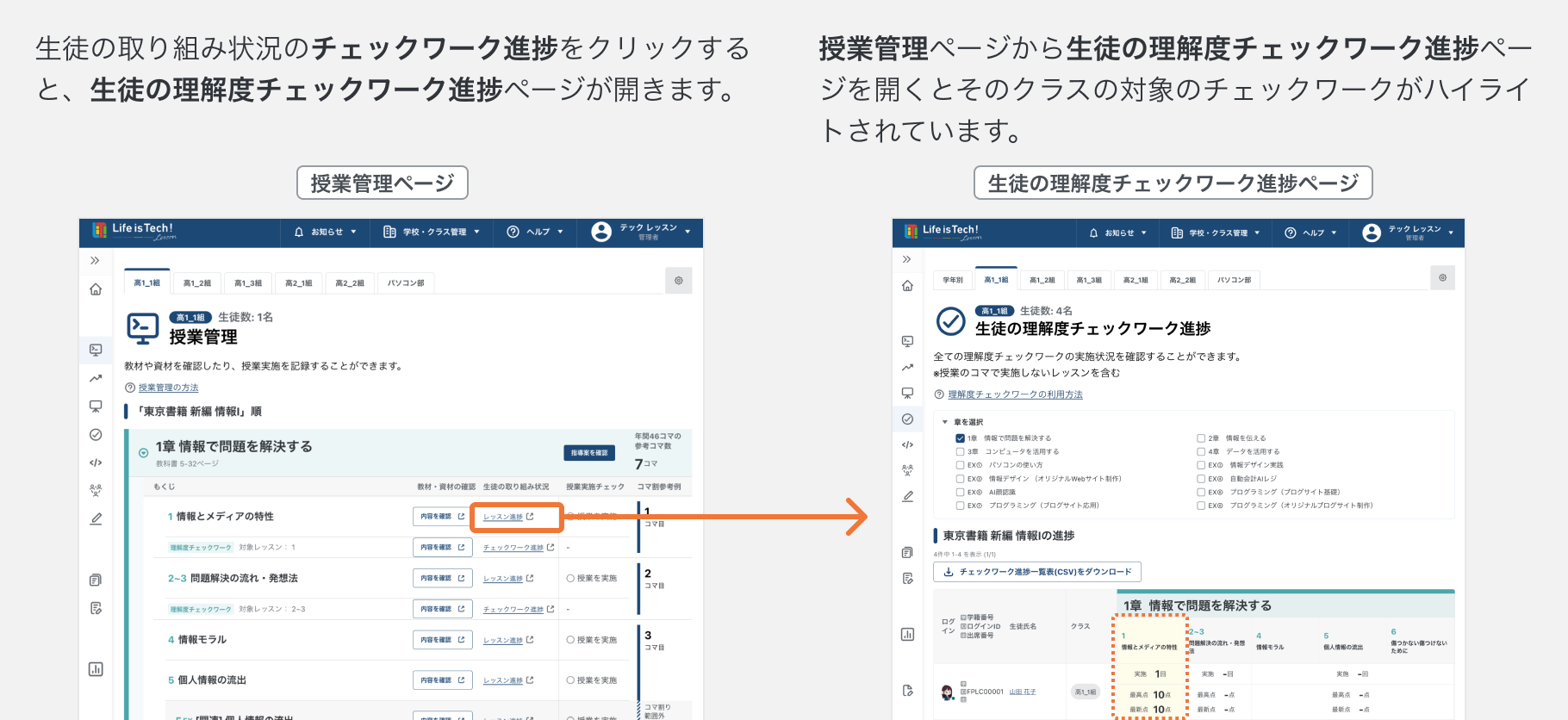Open テック レッスン user menu in 授業管理 window
Screen dimensions: 1568x720
pyautogui.click(x=642, y=233)
